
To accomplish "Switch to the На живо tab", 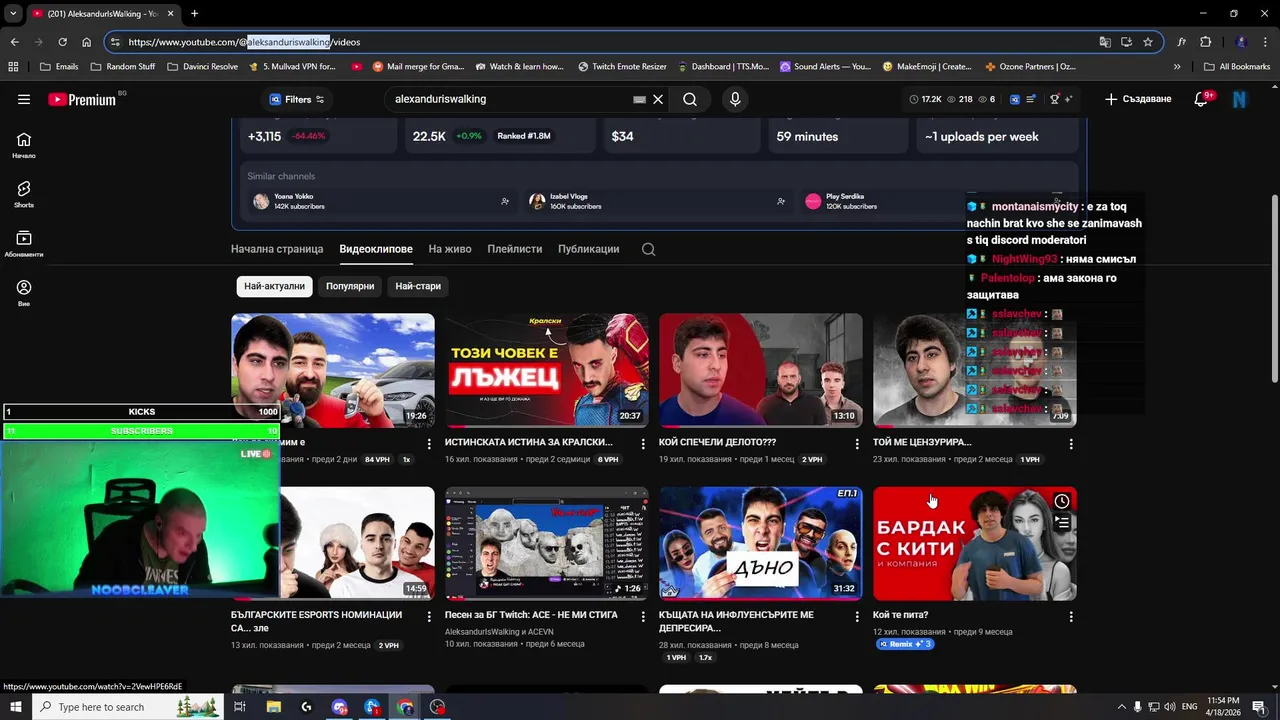I will tap(450, 249).
